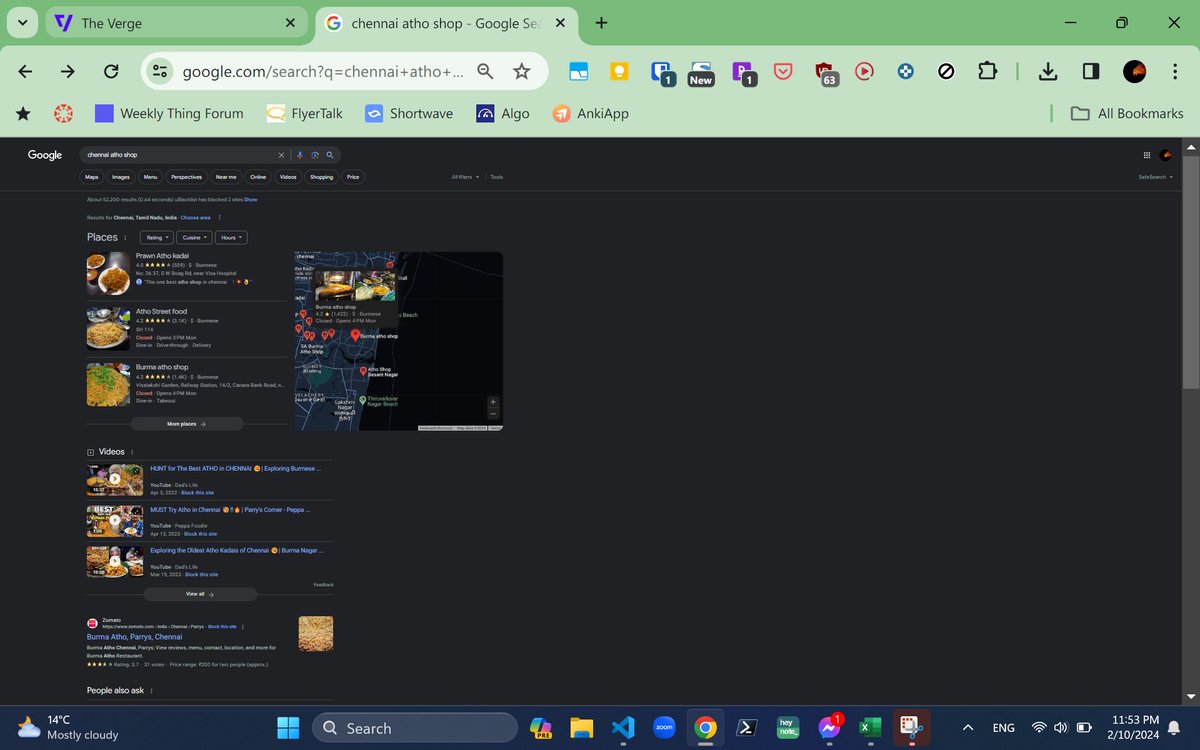This screenshot has height=750, width=1200.
Task: Open the Hours filter dropdown
Action: pos(230,238)
